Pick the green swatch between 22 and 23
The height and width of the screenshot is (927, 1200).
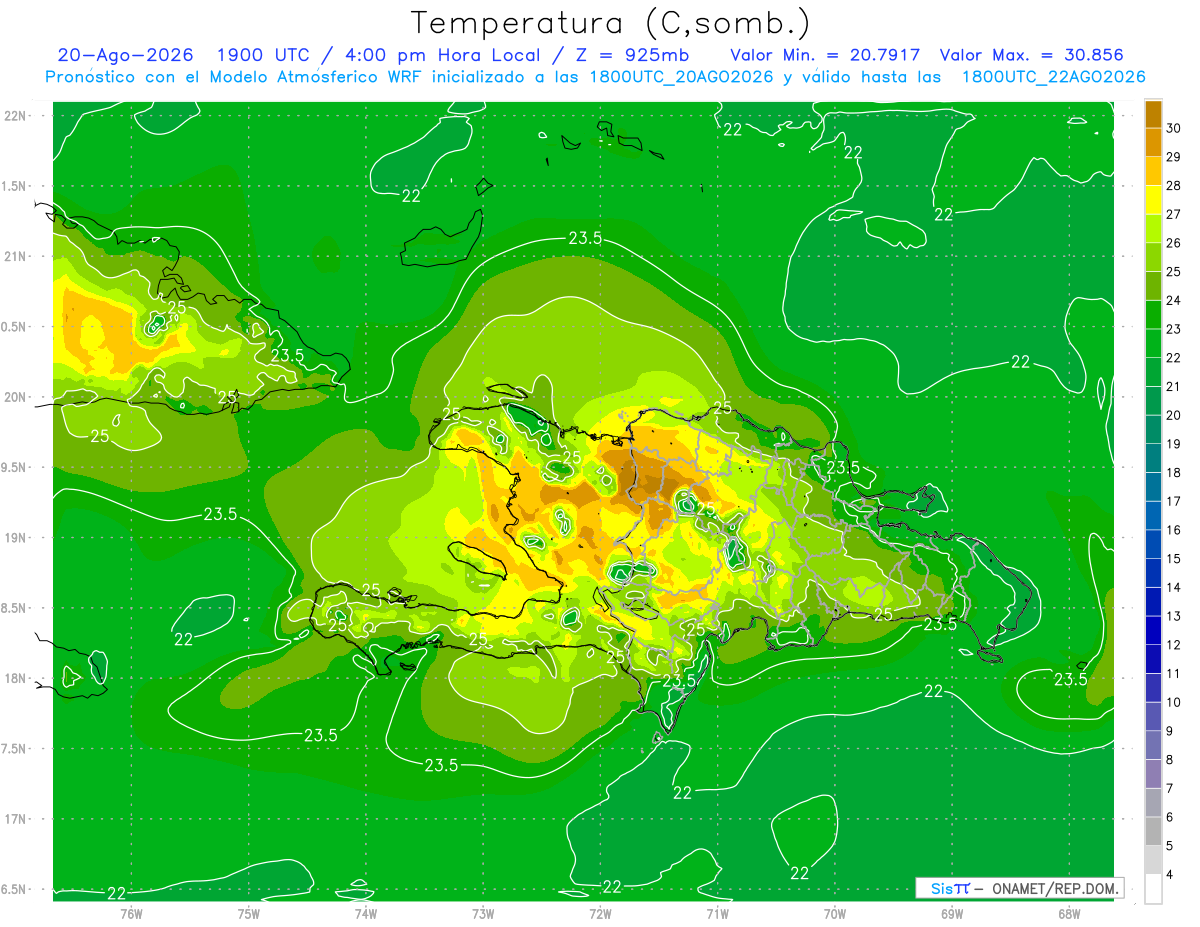pos(1153,343)
